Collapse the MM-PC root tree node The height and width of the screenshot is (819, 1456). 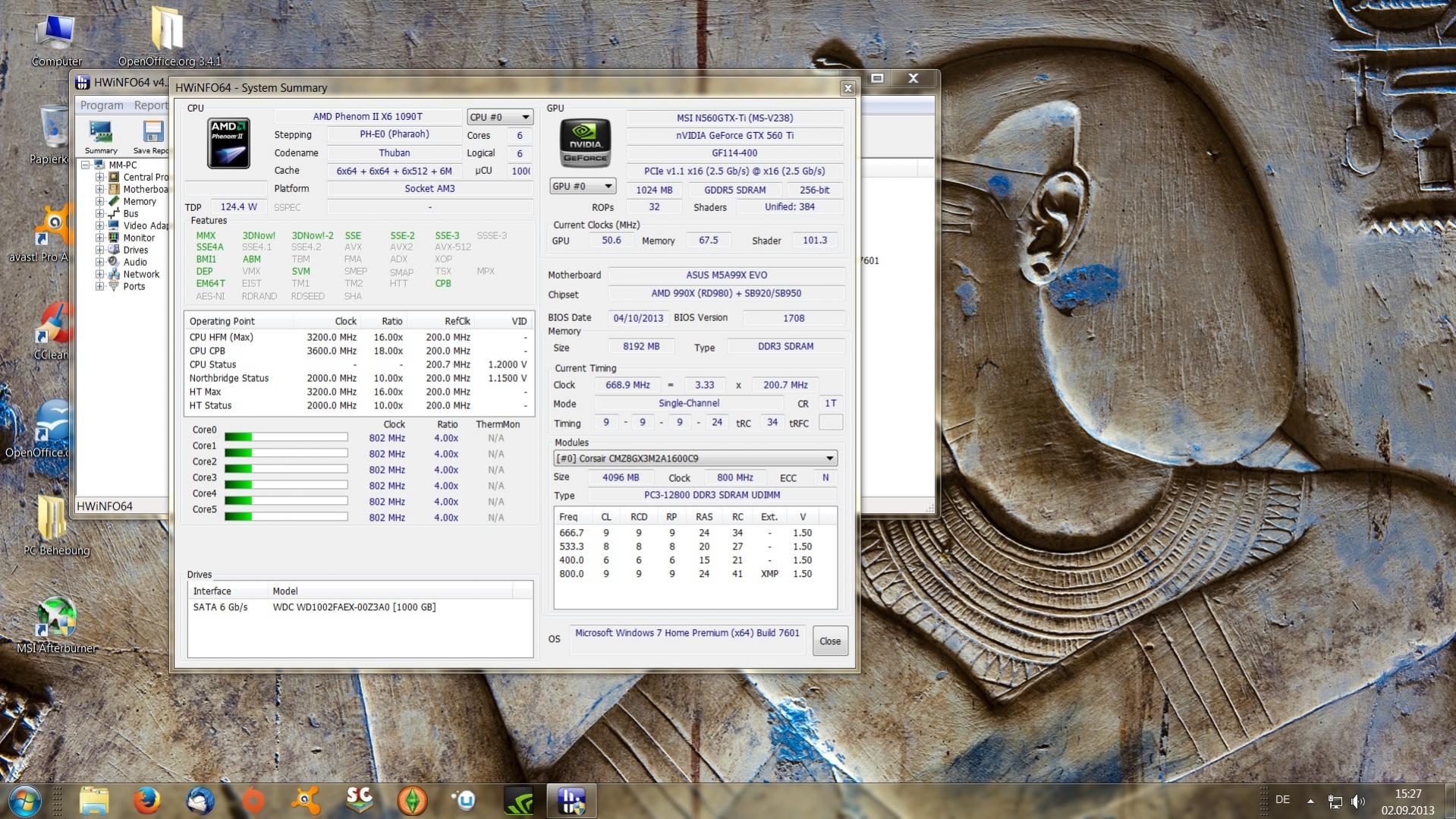(x=86, y=165)
